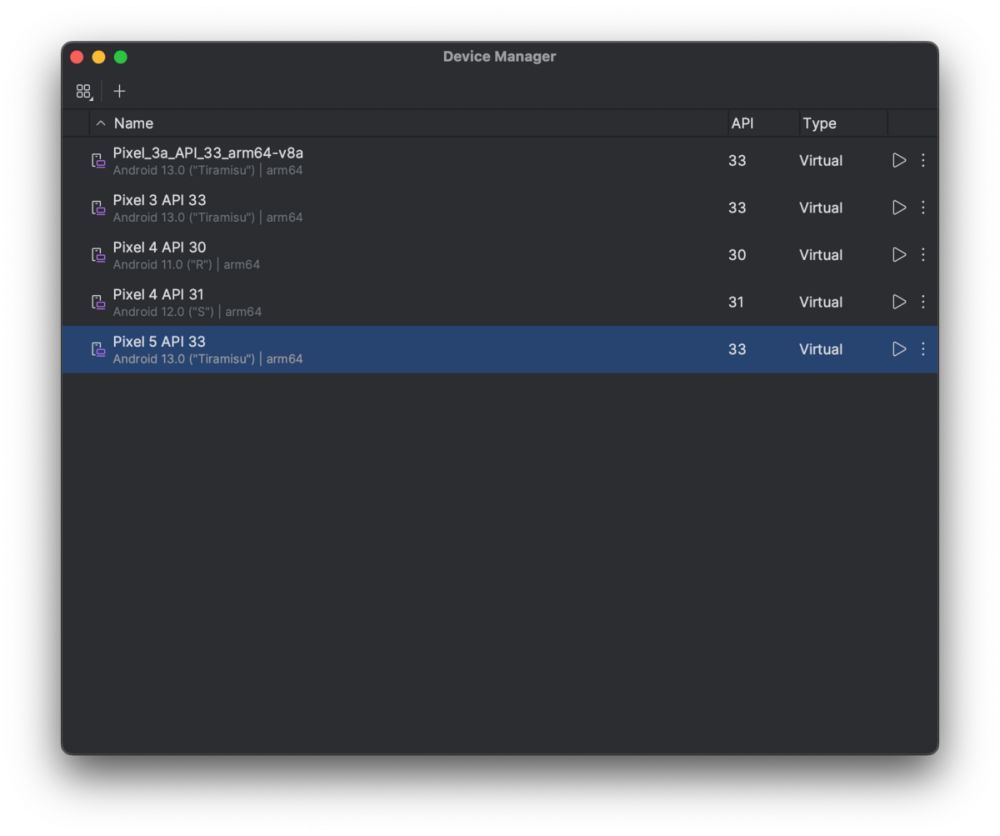Click device icon for Pixel_3a_API_33_arm64-v8a

tap(98, 161)
